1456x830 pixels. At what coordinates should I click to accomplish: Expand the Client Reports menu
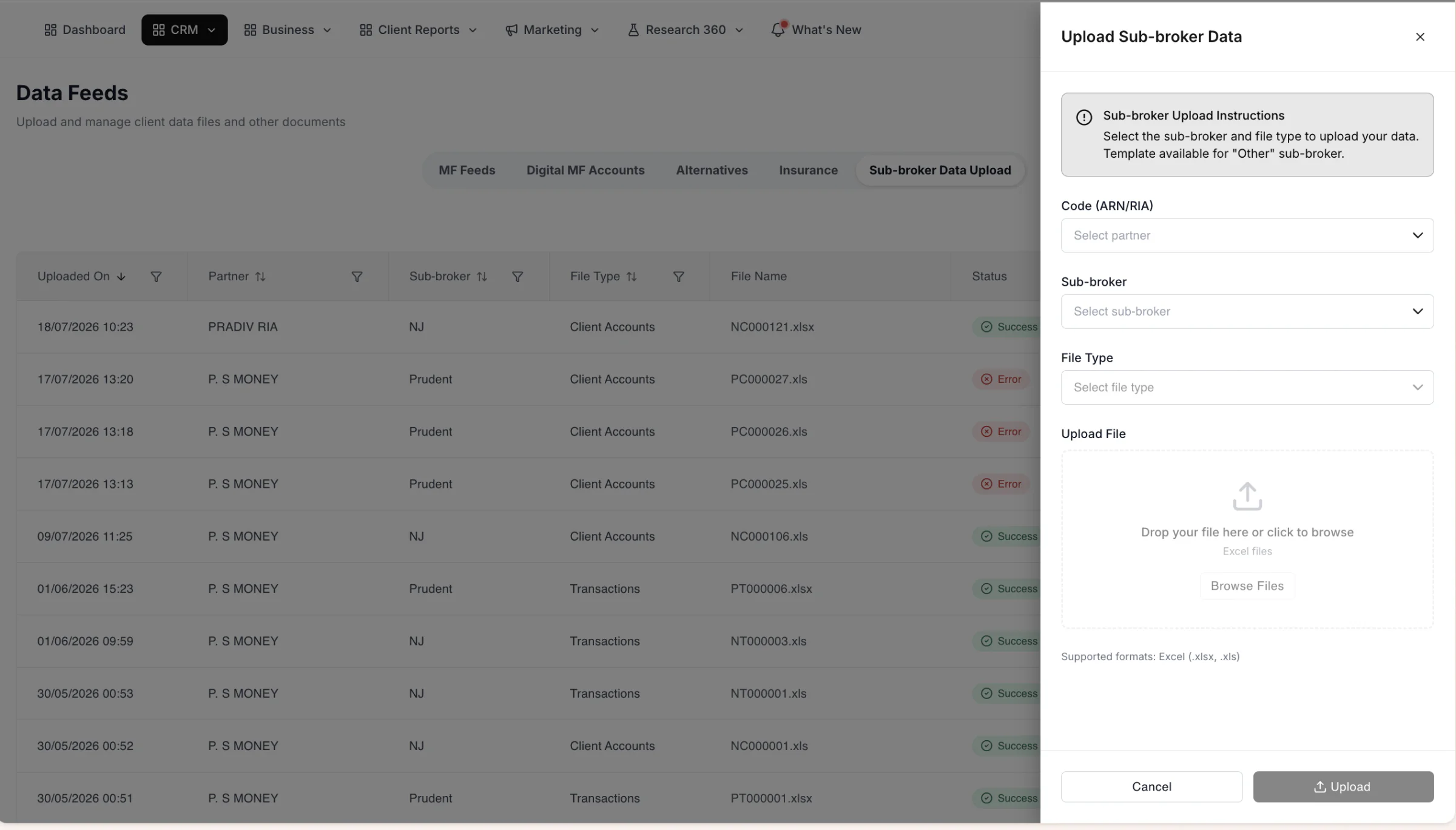419,30
